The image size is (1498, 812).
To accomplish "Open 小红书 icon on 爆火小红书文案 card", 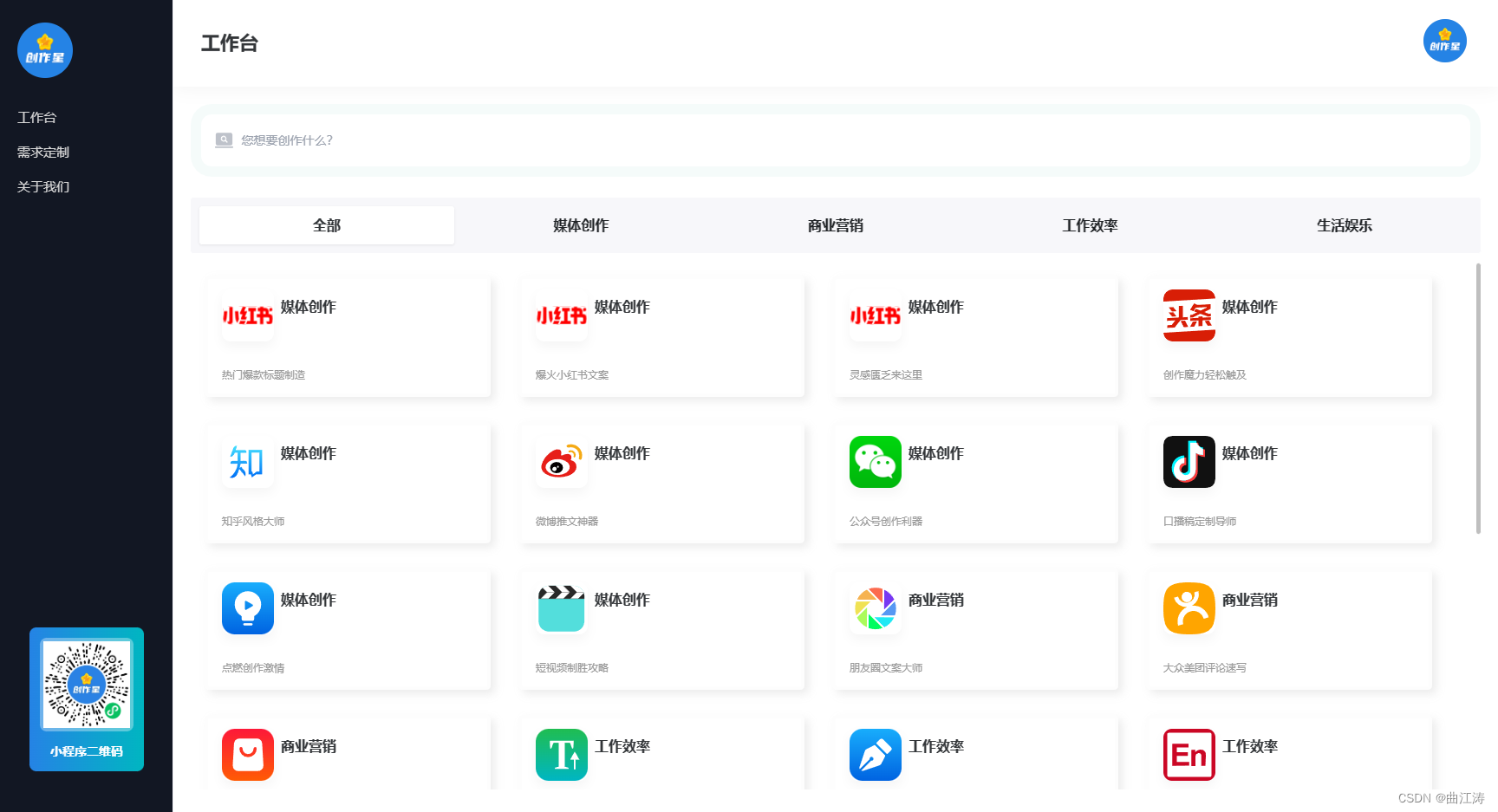I will pyautogui.click(x=562, y=315).
